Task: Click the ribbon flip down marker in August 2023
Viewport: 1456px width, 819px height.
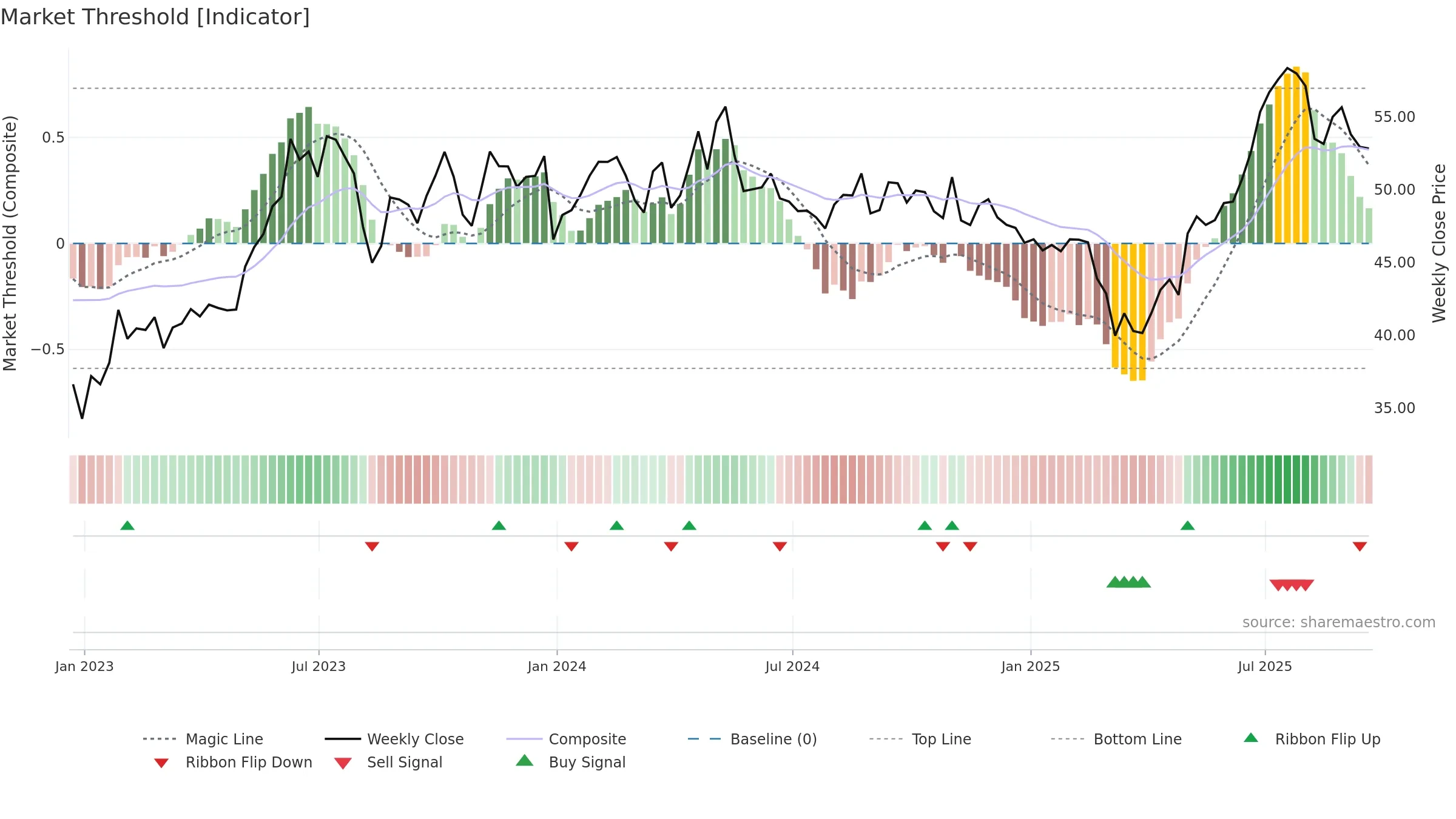Action: point(372,547)
